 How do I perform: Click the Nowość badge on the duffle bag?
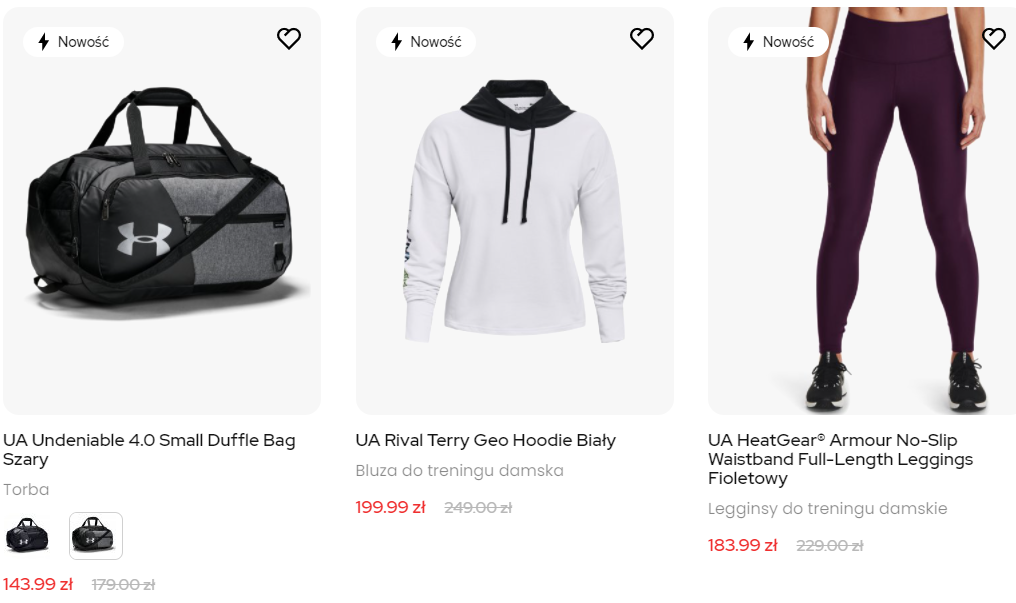pos(73,42)
